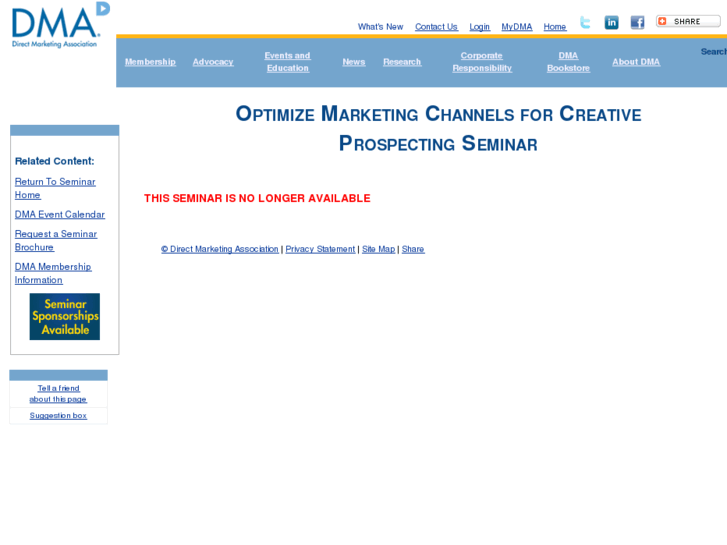Open the DMA LinkedIn page icon
The height and width of the screenshot is (545, 727).
[x=611, y=22]
